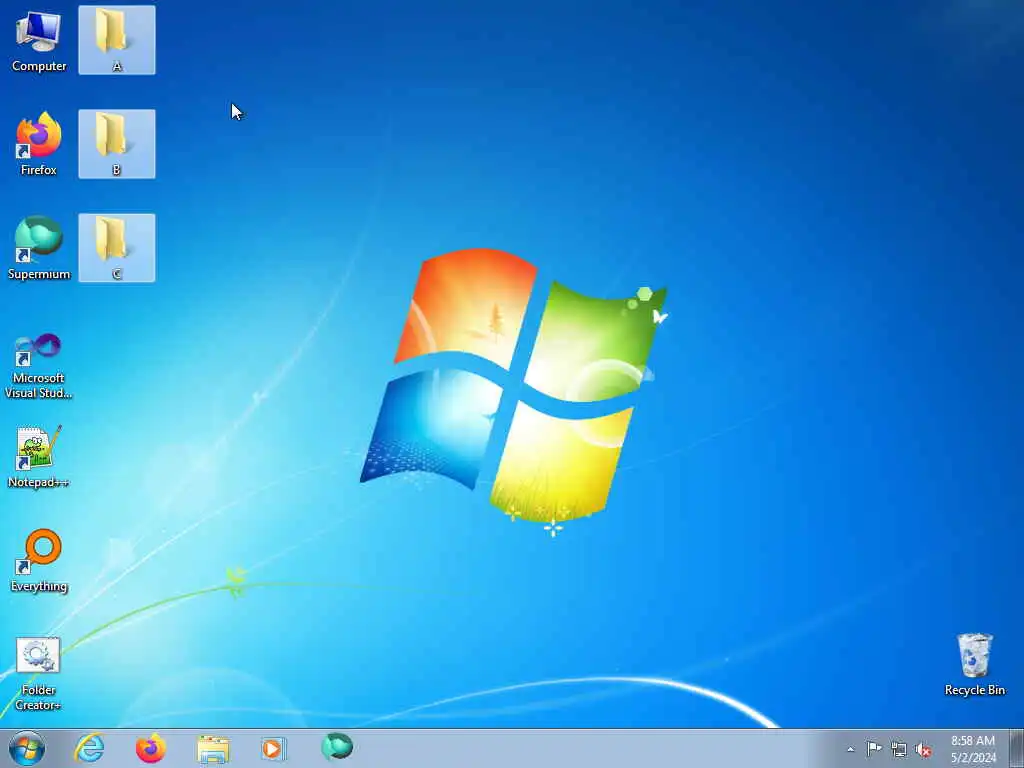This screenshot has width=1024, height=768.
Task: Select folder C on the desktop
Action: point(117,248)
